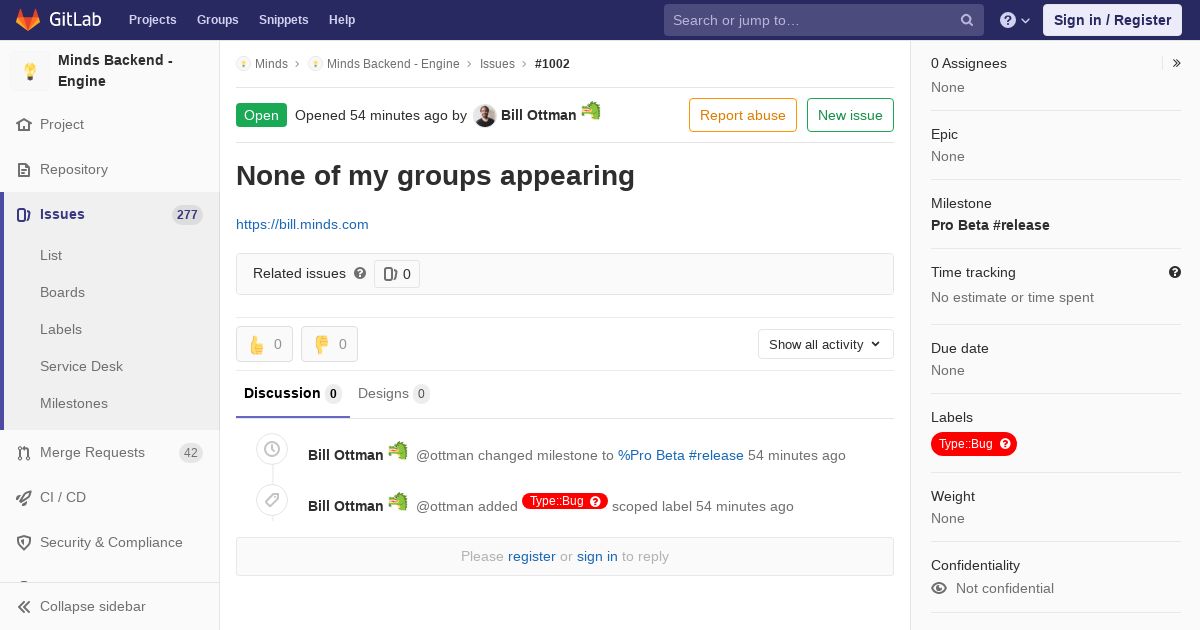The image size is (1200, 630).
Task: Switch to the Designs tab
Action: click(x=394, y=394)
